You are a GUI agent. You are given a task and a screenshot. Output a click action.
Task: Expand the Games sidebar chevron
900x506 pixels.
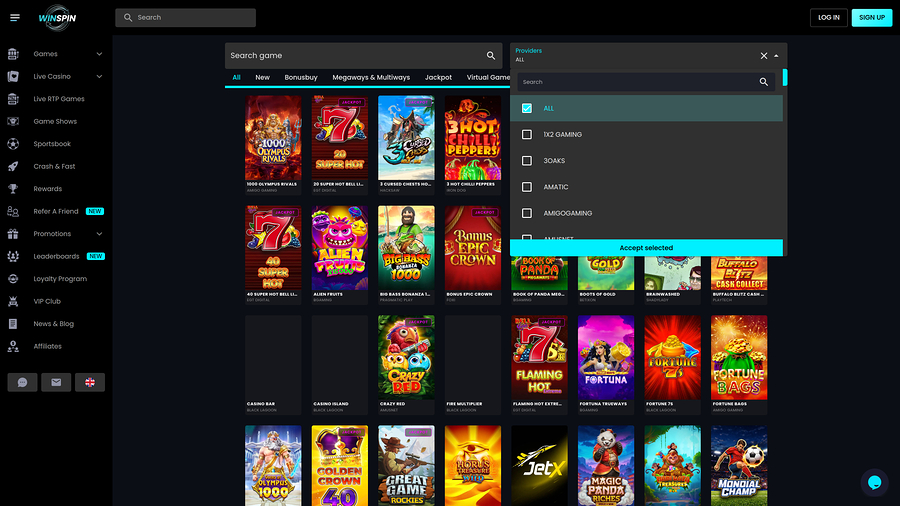point(99,54)
